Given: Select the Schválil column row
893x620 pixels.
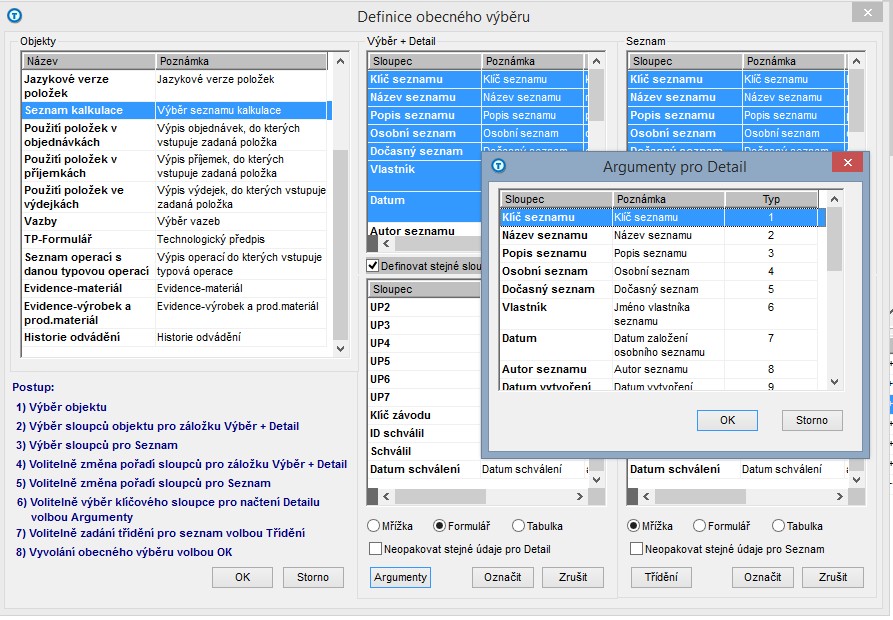Looking at the screenshot, I should pyautogui.click(x=424, y=451).
